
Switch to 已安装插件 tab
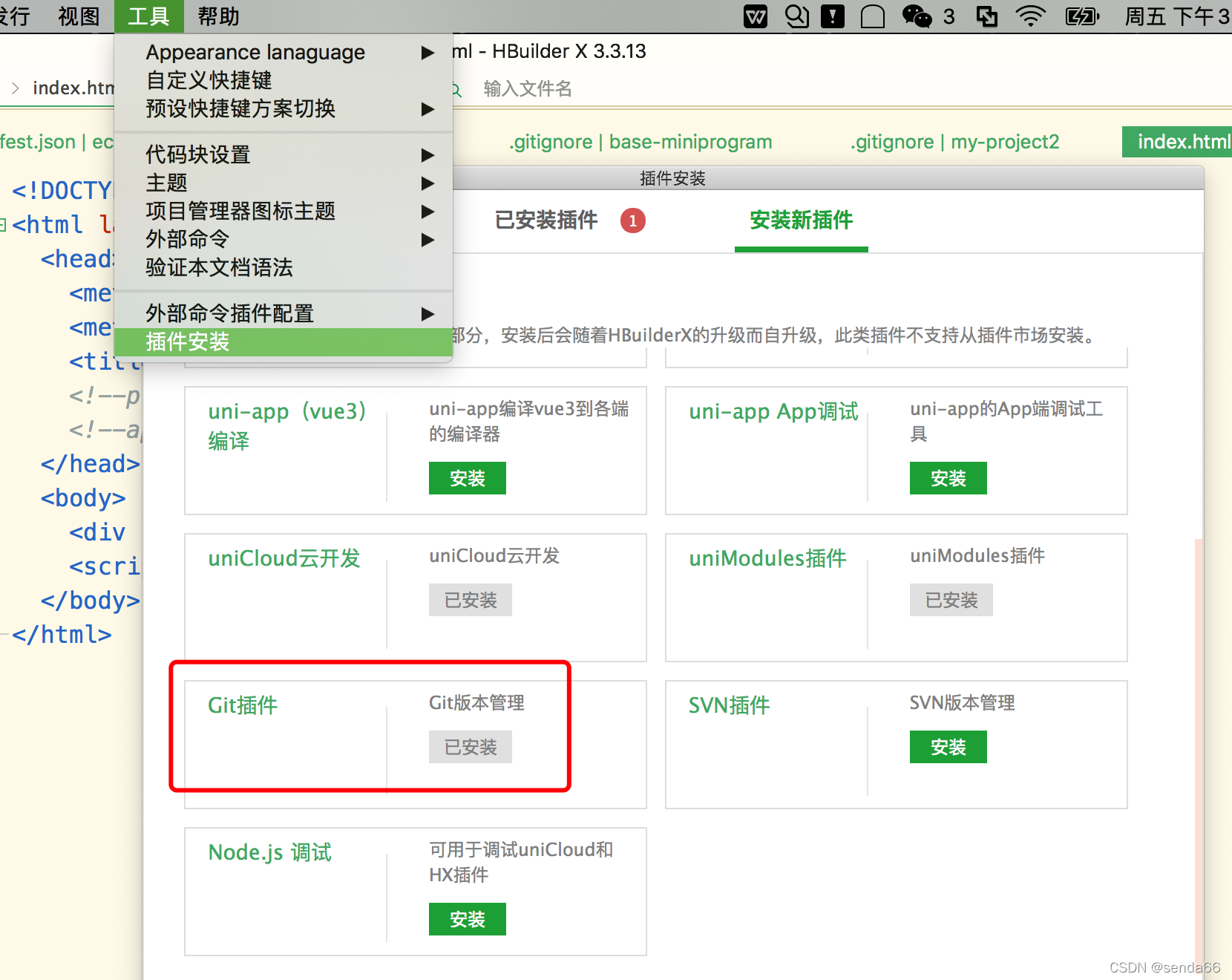click(x=546, y=220)
